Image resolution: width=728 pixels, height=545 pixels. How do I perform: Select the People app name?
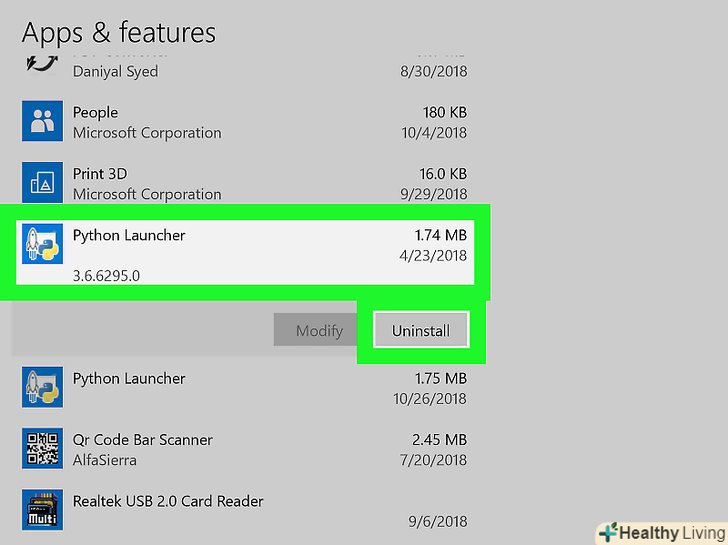[95, 113]
